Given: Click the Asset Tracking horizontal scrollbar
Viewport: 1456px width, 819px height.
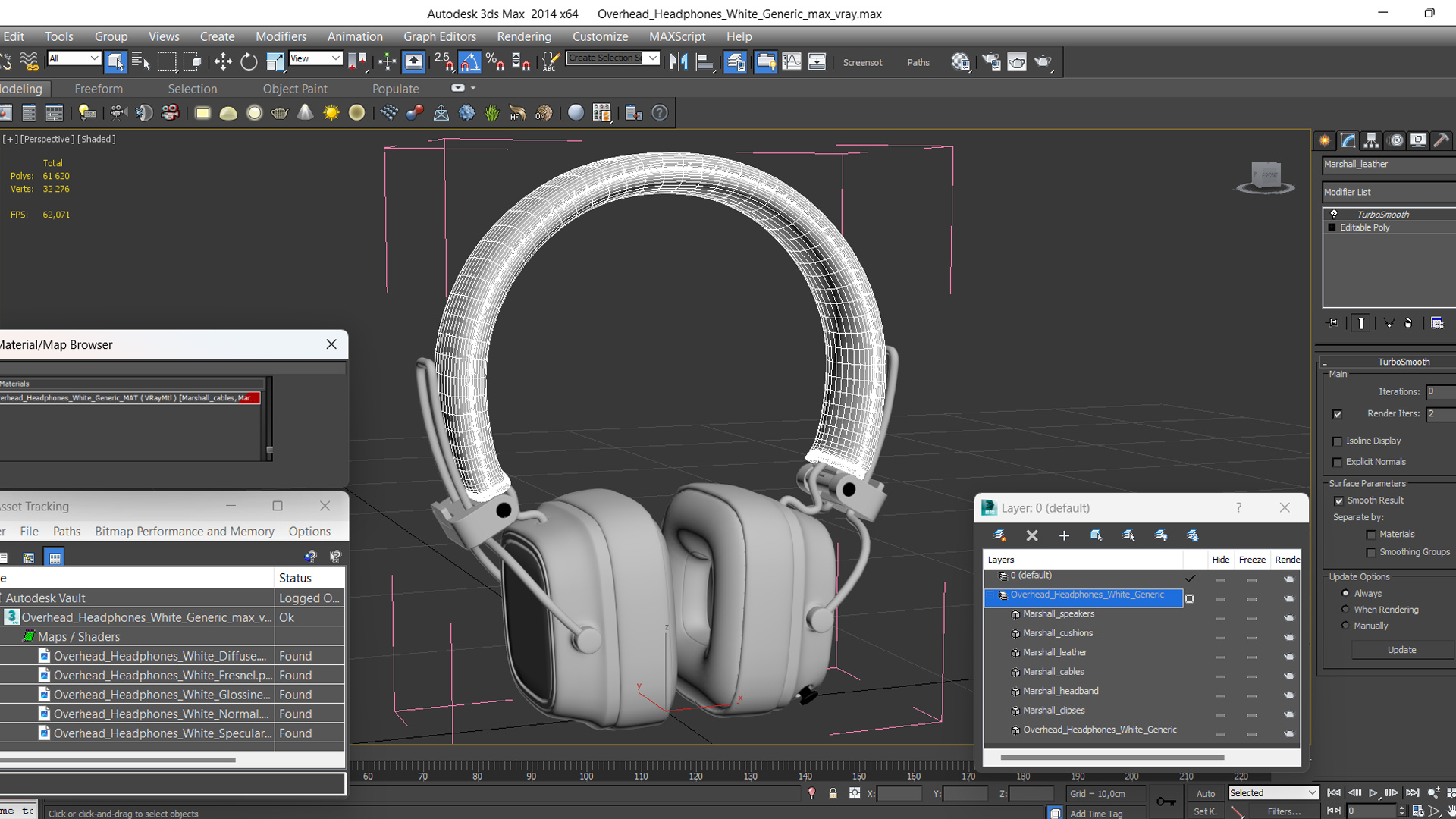Looking at the screenshot, I should [x=118, y=759].
